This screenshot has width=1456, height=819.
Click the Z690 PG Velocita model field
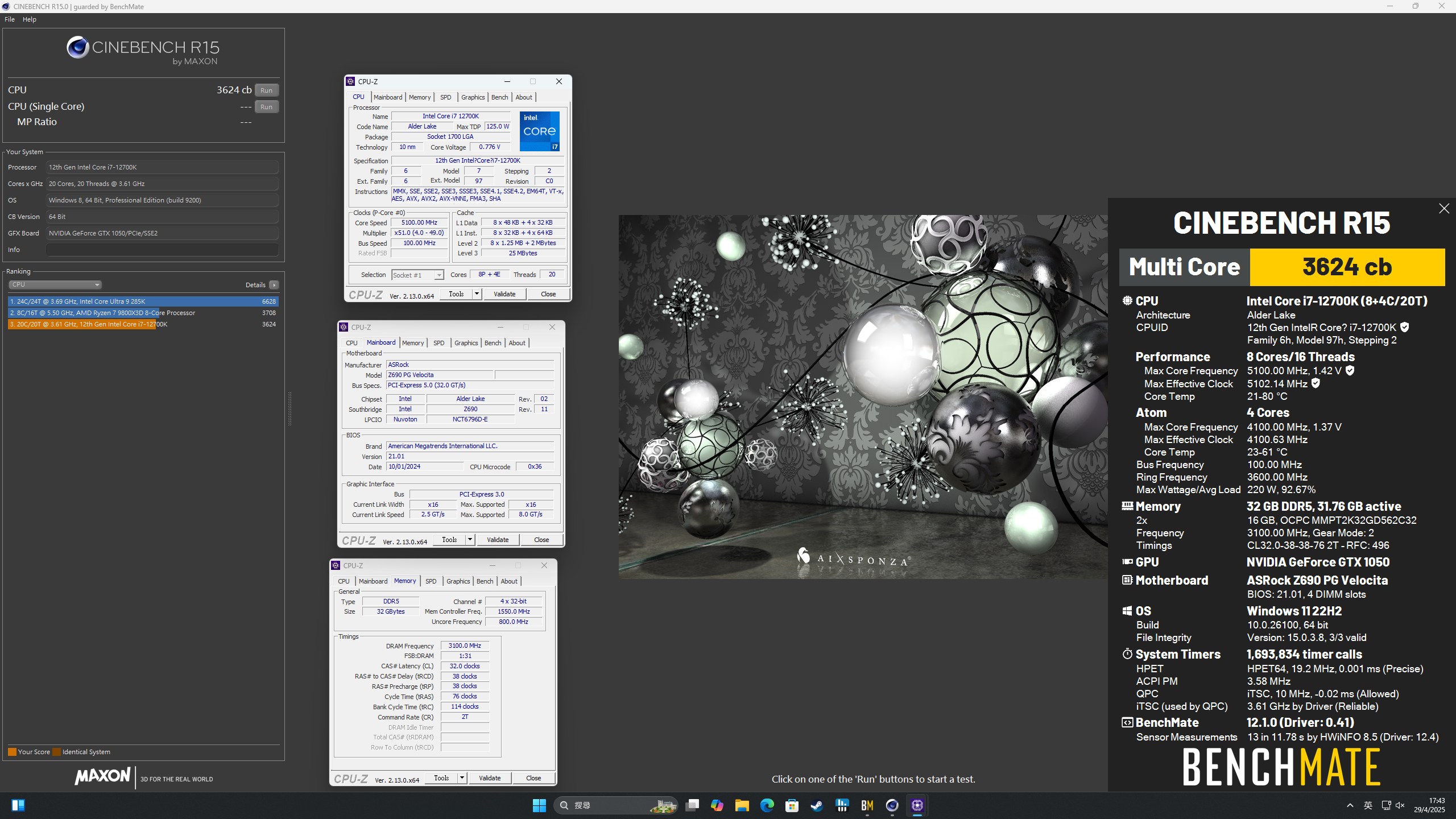(x=440, y=375)
